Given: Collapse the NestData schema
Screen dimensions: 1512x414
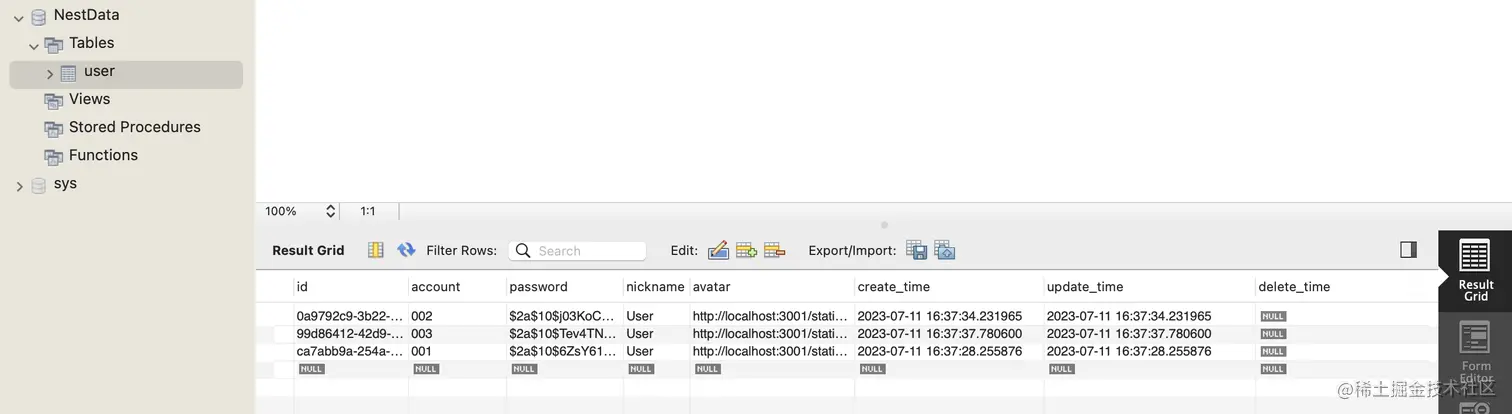Looking at the screenshot, I should pos(19,17).
